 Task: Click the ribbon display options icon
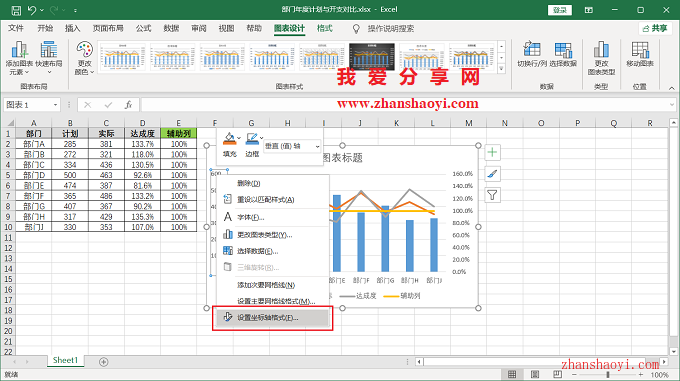[x=588, y=10]
